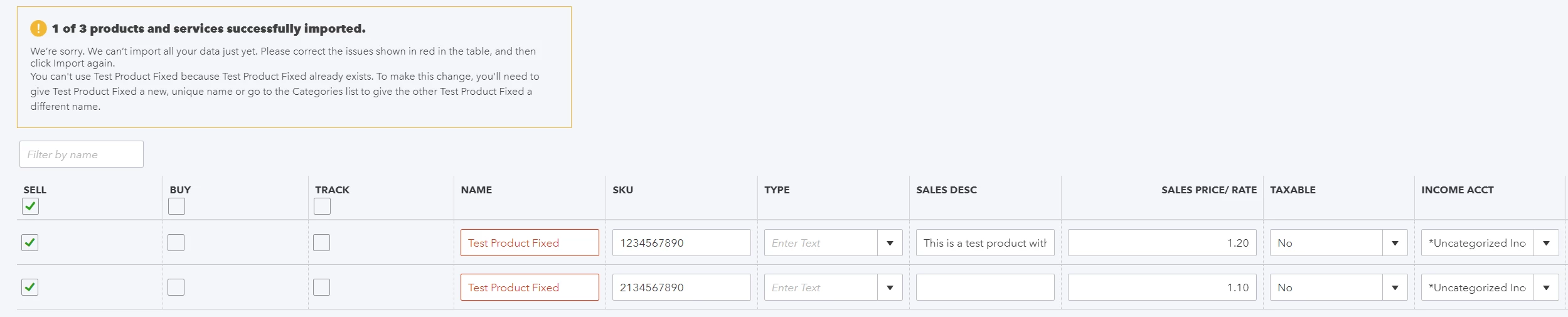
Task: Enable BUY checkbox in SKU 2134567890 row
Action: click(x=176, y=287)
